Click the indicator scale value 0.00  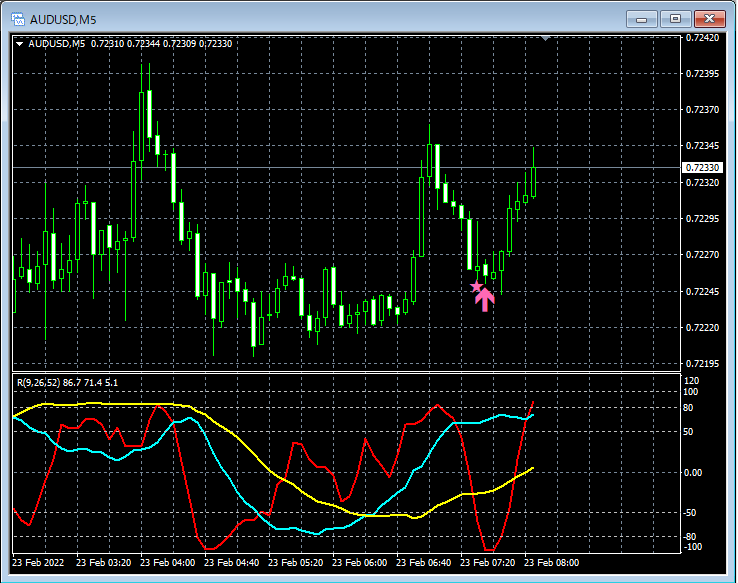click(693, 472)
